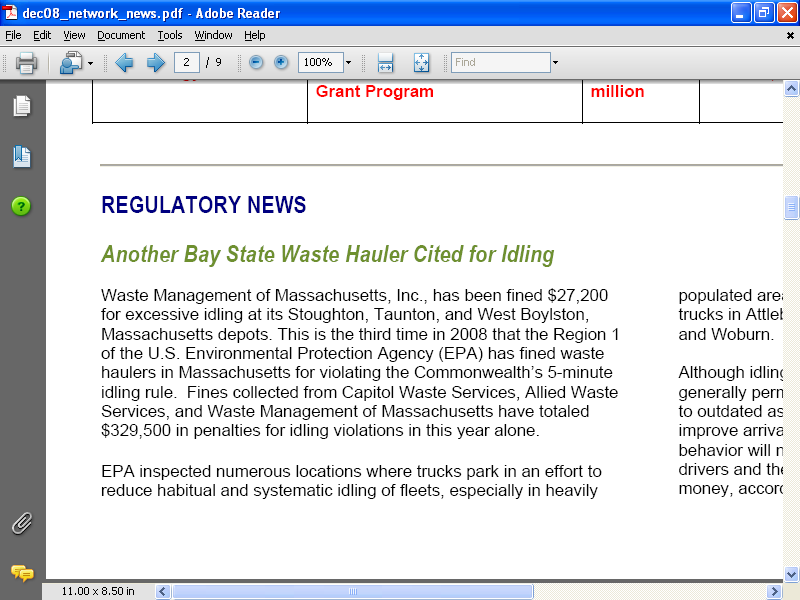
Task: Minimize the Adobe Reader window
Action: point(740,13)
